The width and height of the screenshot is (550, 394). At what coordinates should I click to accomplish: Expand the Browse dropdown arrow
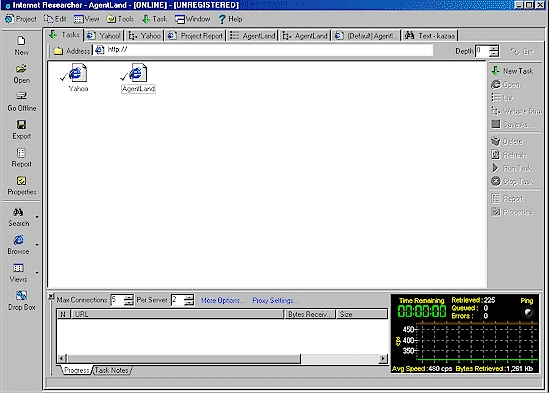click(37, 245)
